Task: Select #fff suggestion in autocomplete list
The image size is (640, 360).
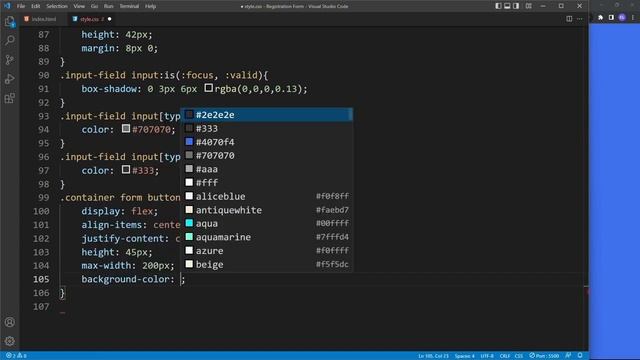Action: point(267,183)
